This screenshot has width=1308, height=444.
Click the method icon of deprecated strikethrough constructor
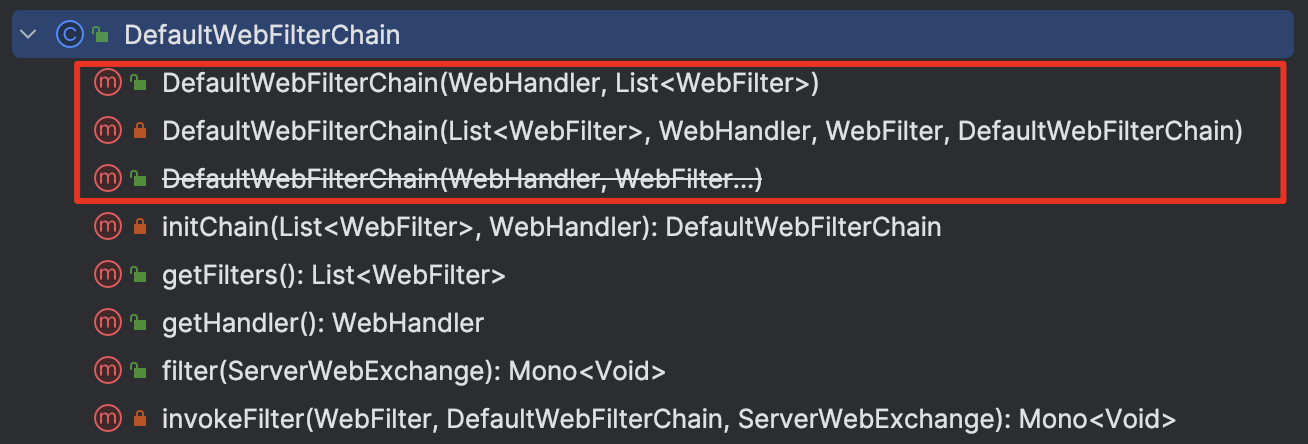pyautogui.click(x=106, y=179)
